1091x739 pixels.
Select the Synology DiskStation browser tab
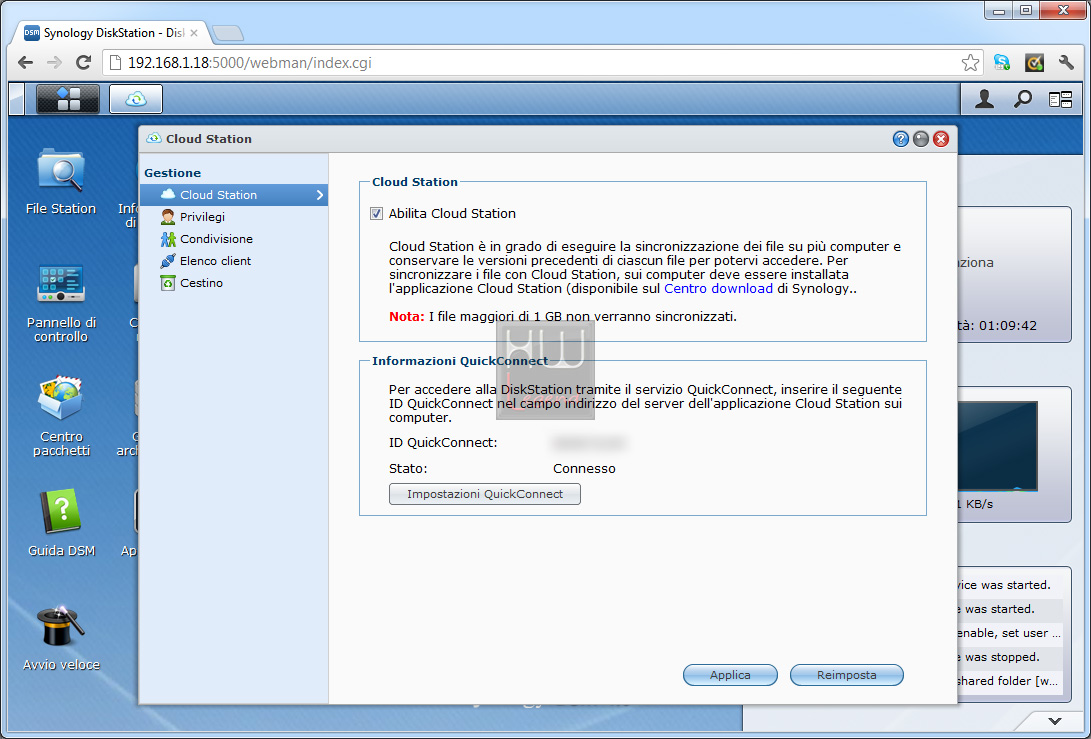pos(111,33)
